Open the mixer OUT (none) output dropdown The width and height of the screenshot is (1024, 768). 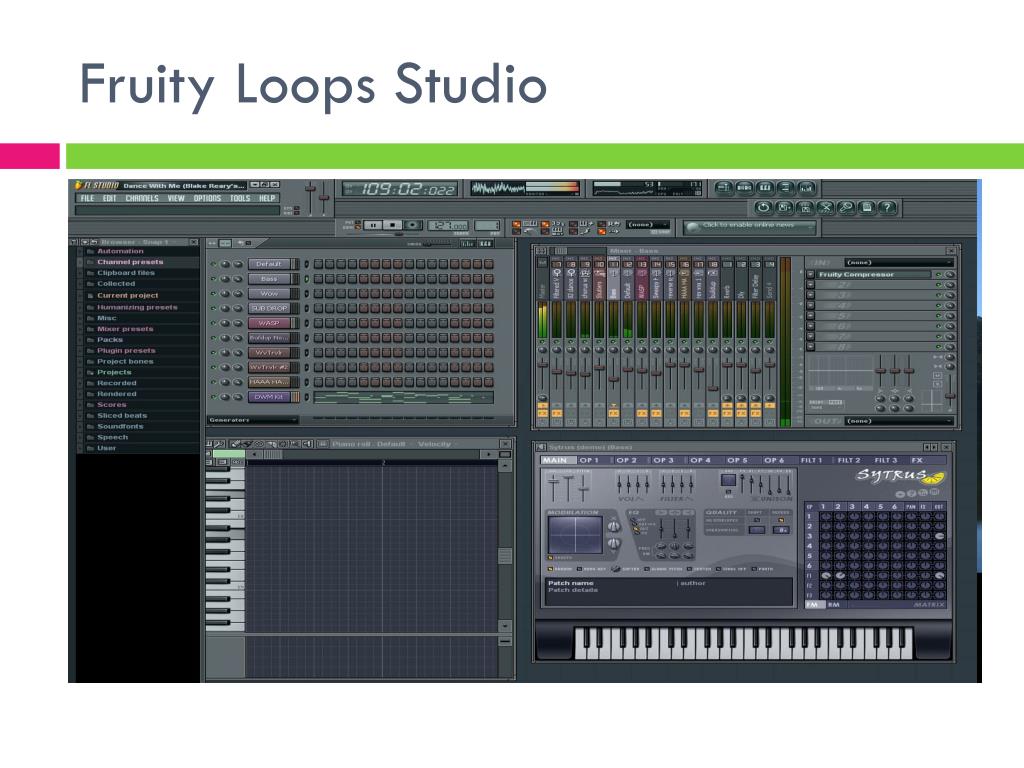pyautogui.click(x=899, y=421)
